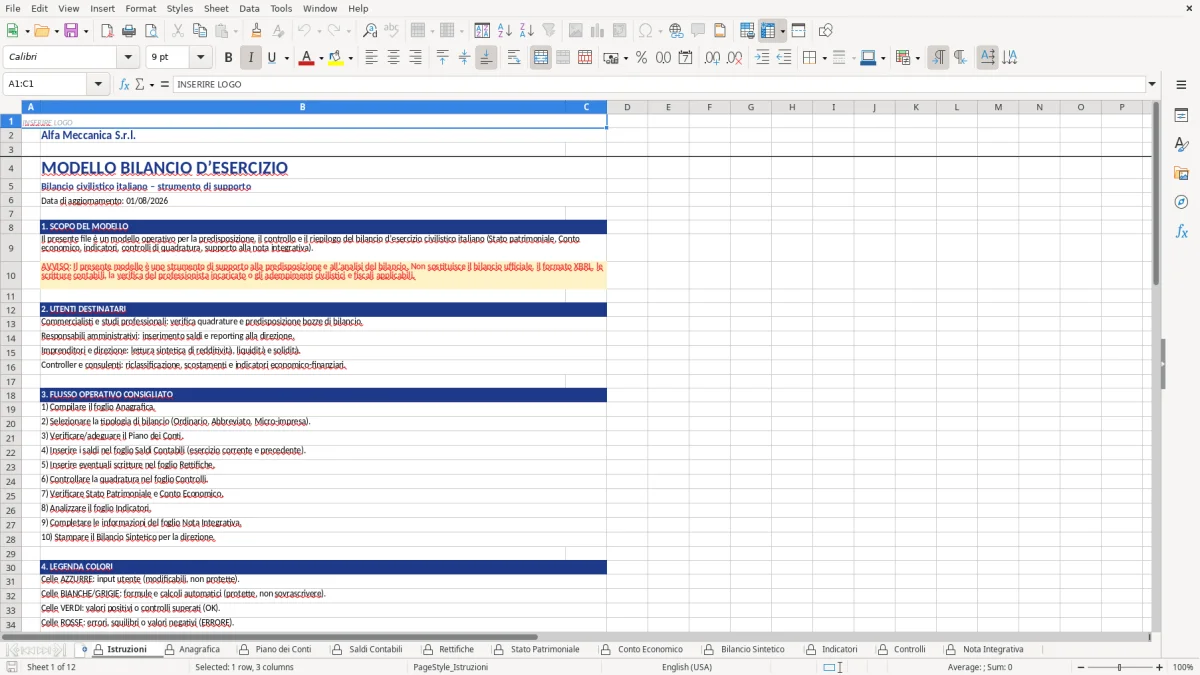The image size is (1200, 675).
Task: Open font color dropdown arrow
Action: point(319,58)
